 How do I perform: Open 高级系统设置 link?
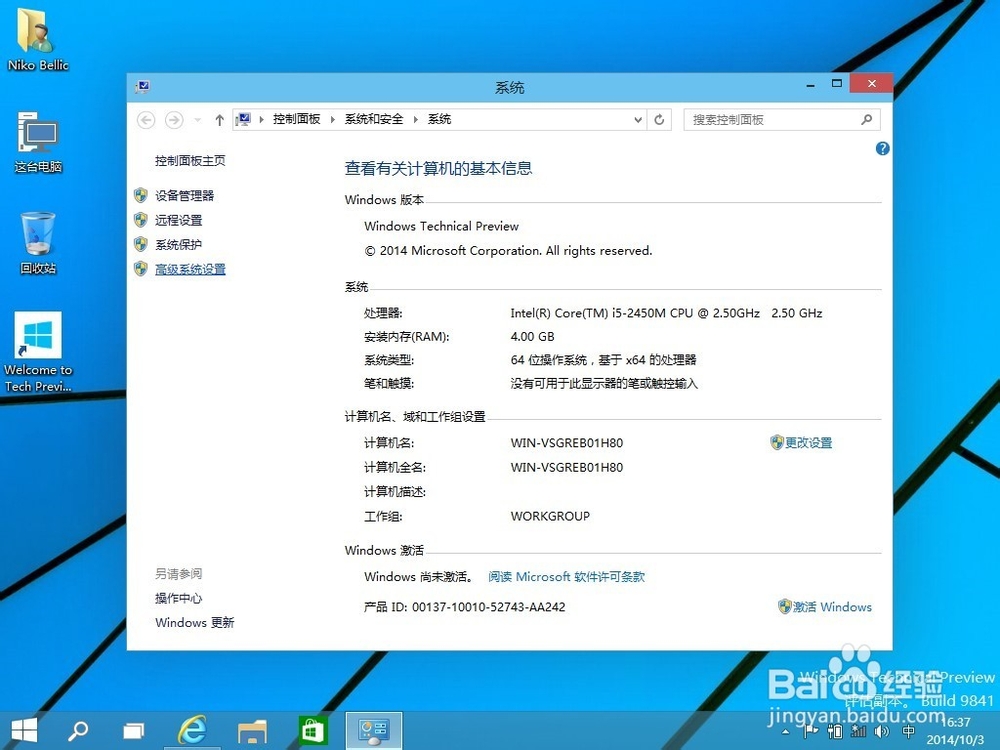[x=190, y=269]
